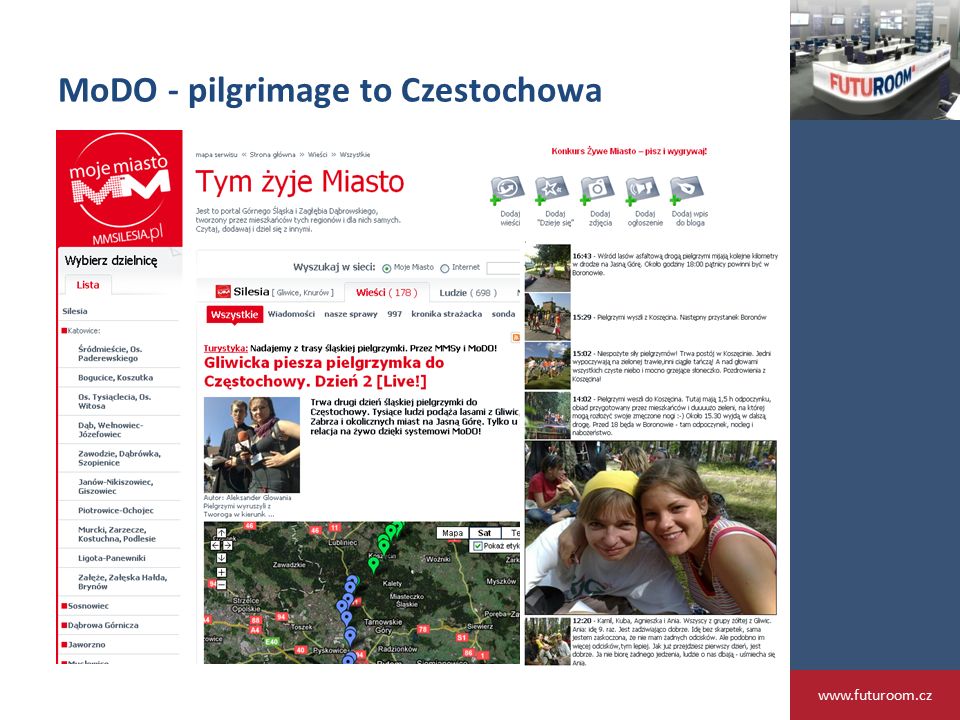
Task: Select the Wiadomości news filter
Action: coord(291,314)
